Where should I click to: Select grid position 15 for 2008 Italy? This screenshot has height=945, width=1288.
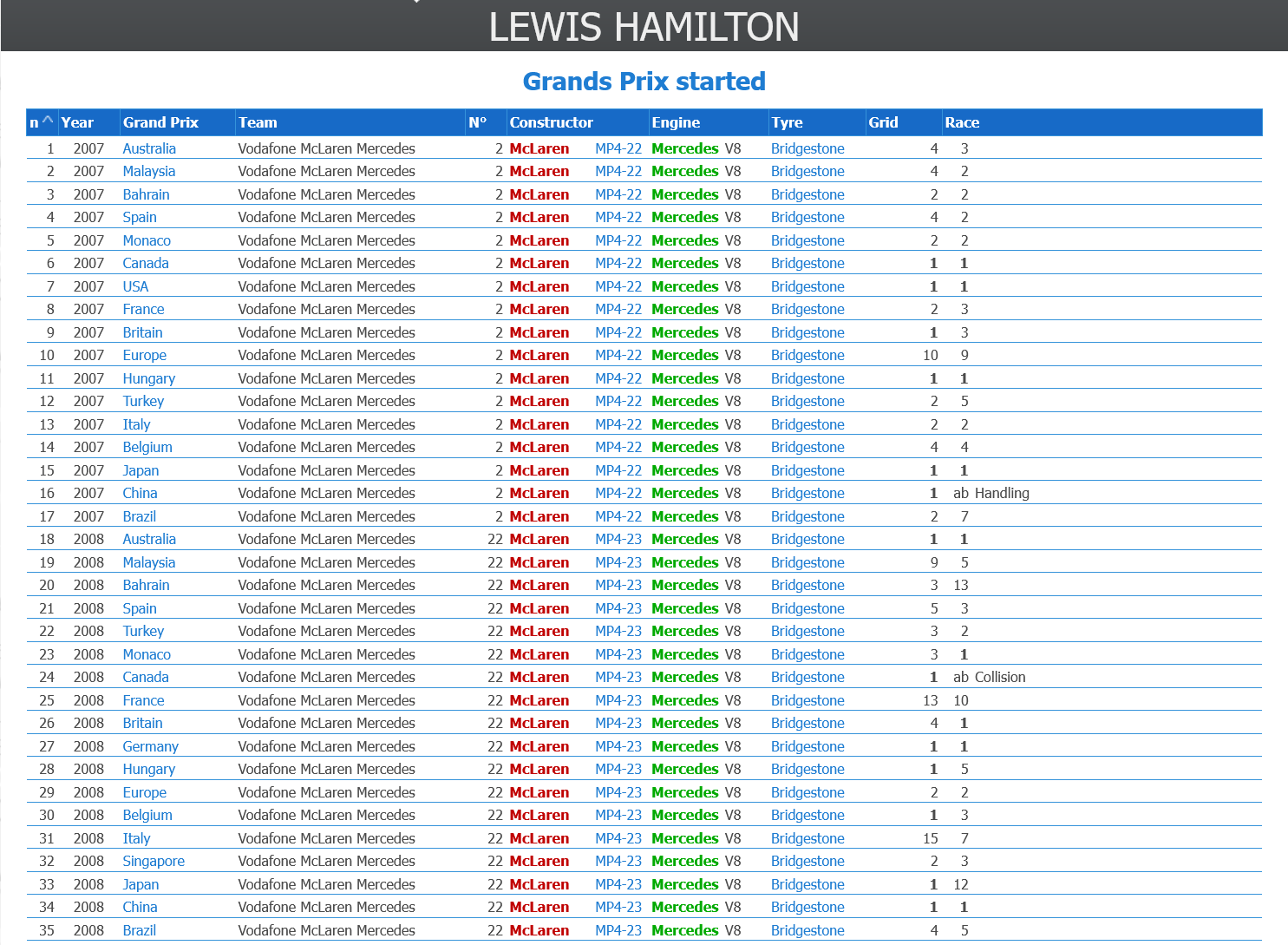(931, 838)
